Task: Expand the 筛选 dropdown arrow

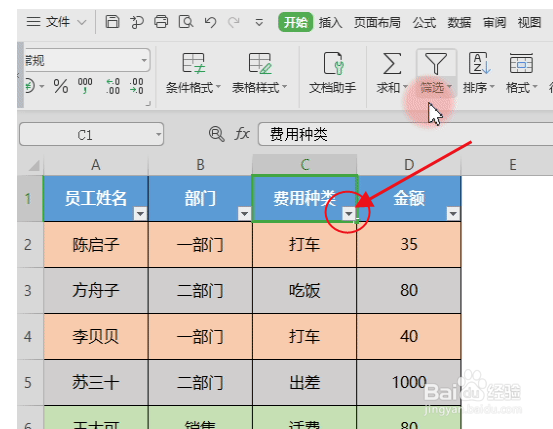Action: click(x=449, y=86)
